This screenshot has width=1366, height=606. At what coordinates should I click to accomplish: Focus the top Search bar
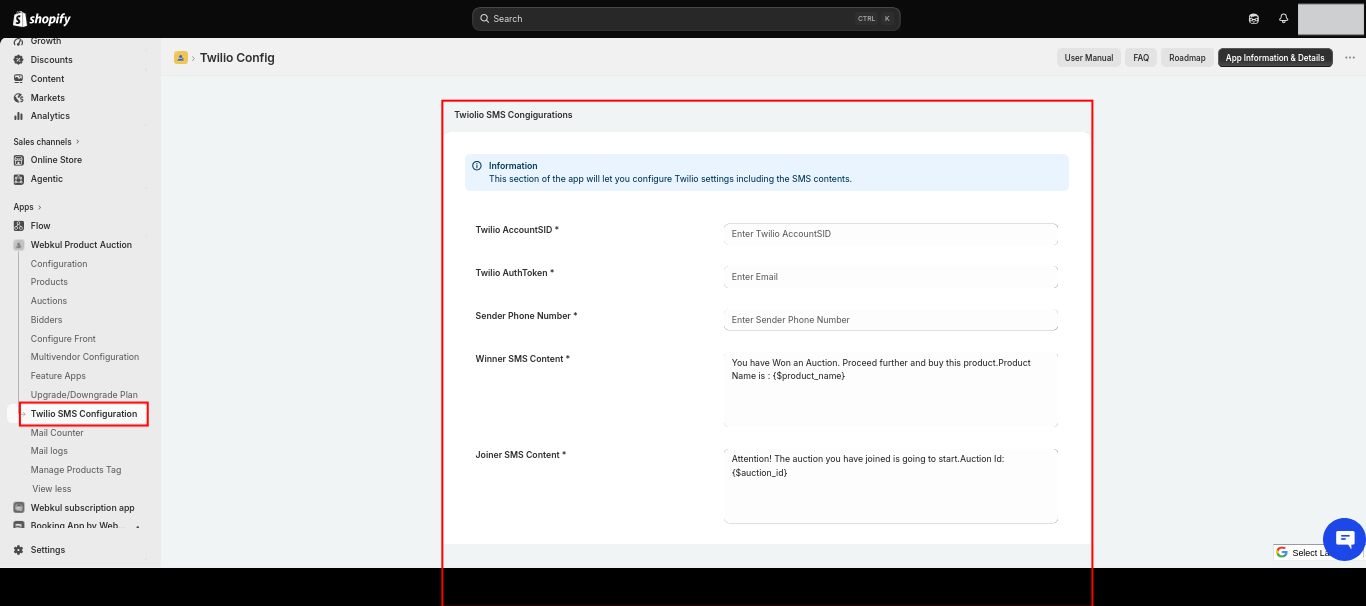pyautogui.click(x=686, y=19)
